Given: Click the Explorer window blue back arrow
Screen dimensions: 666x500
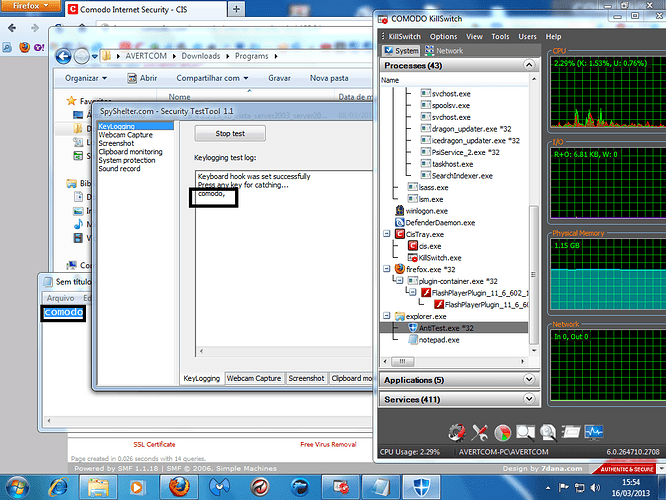Looking at the screenshot, I should [64, 56].
